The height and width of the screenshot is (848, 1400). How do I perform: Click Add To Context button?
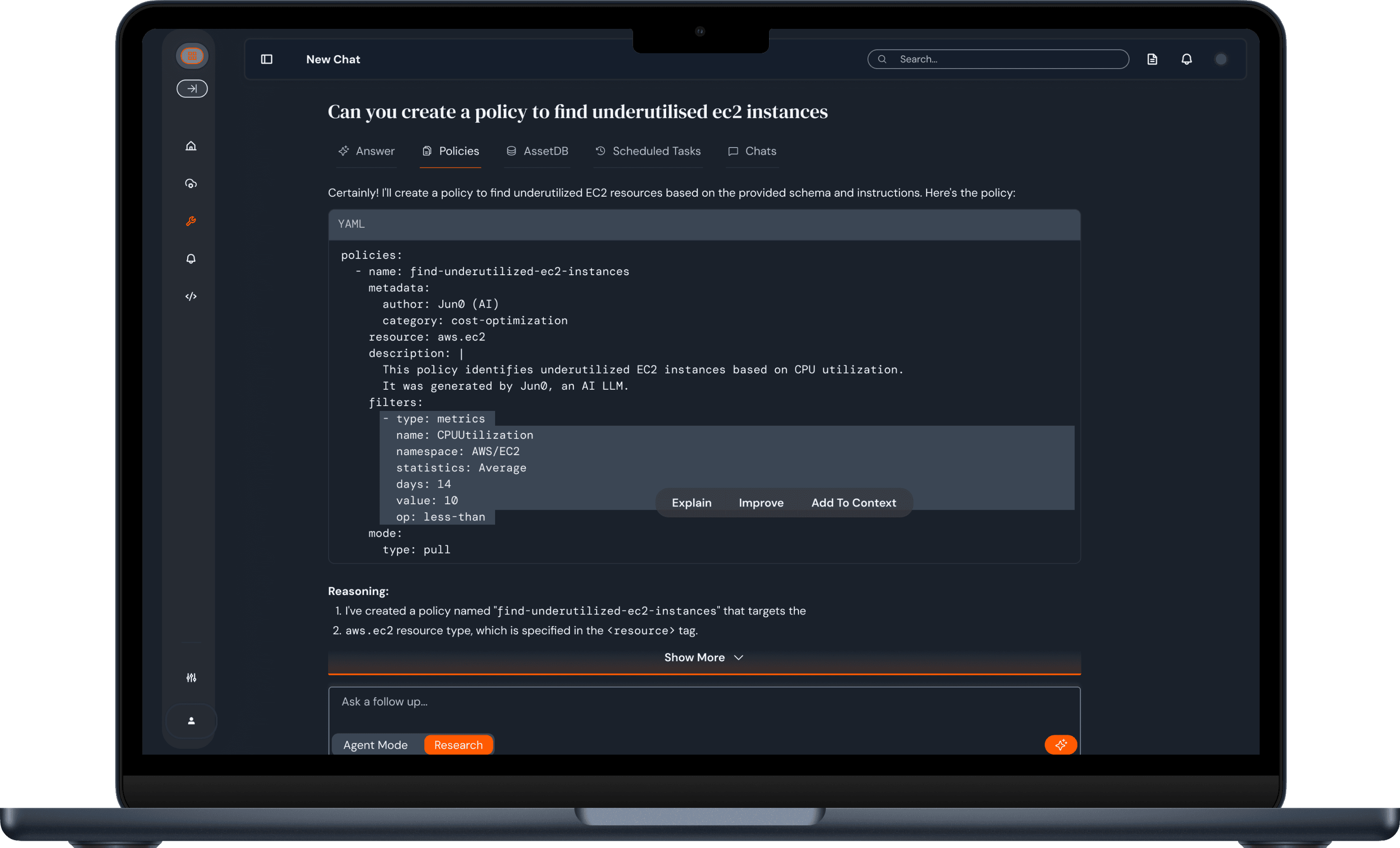[853, 502]
